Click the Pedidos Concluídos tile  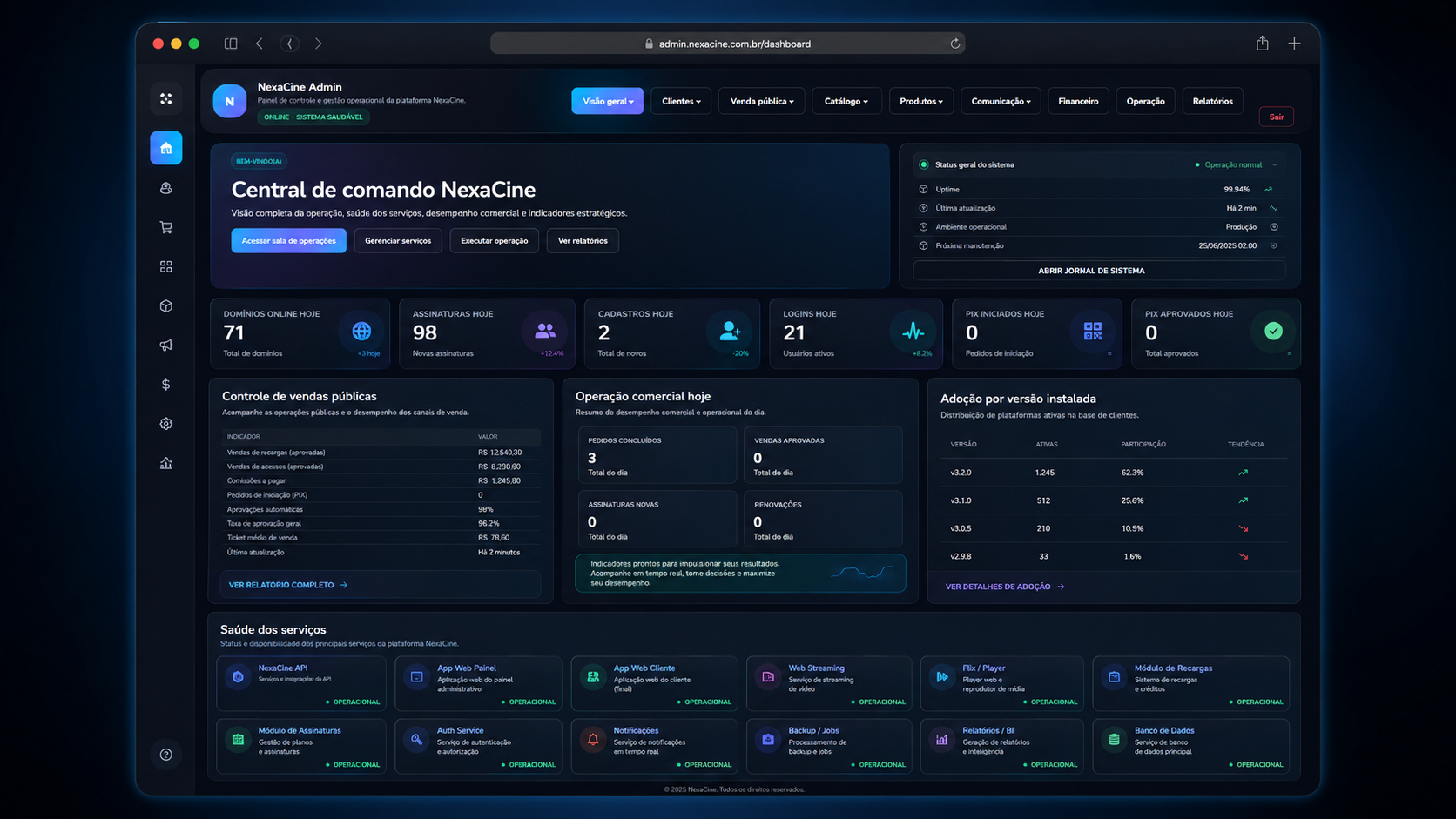point(657,454)
